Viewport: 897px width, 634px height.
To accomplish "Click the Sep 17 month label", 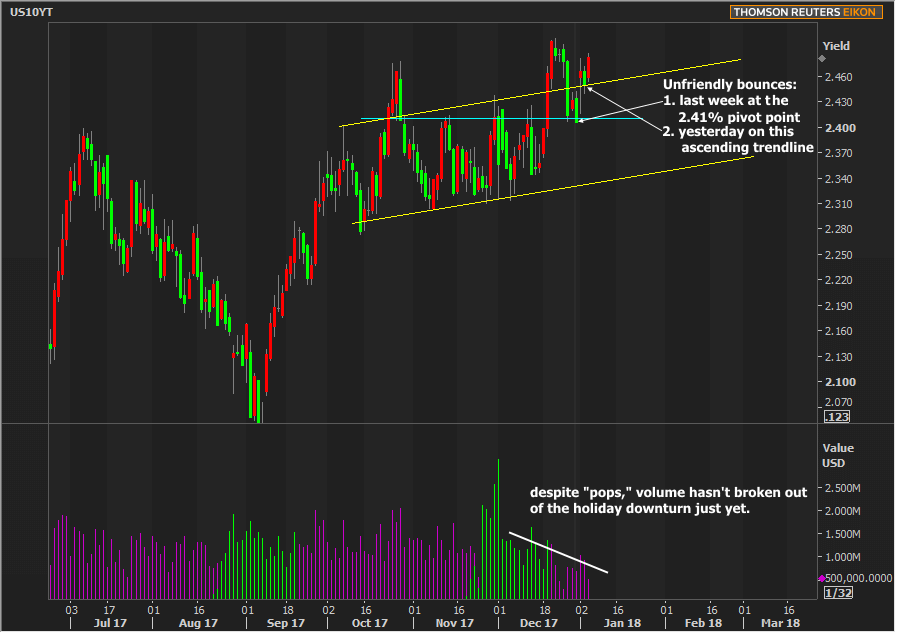I will (285, 623).
